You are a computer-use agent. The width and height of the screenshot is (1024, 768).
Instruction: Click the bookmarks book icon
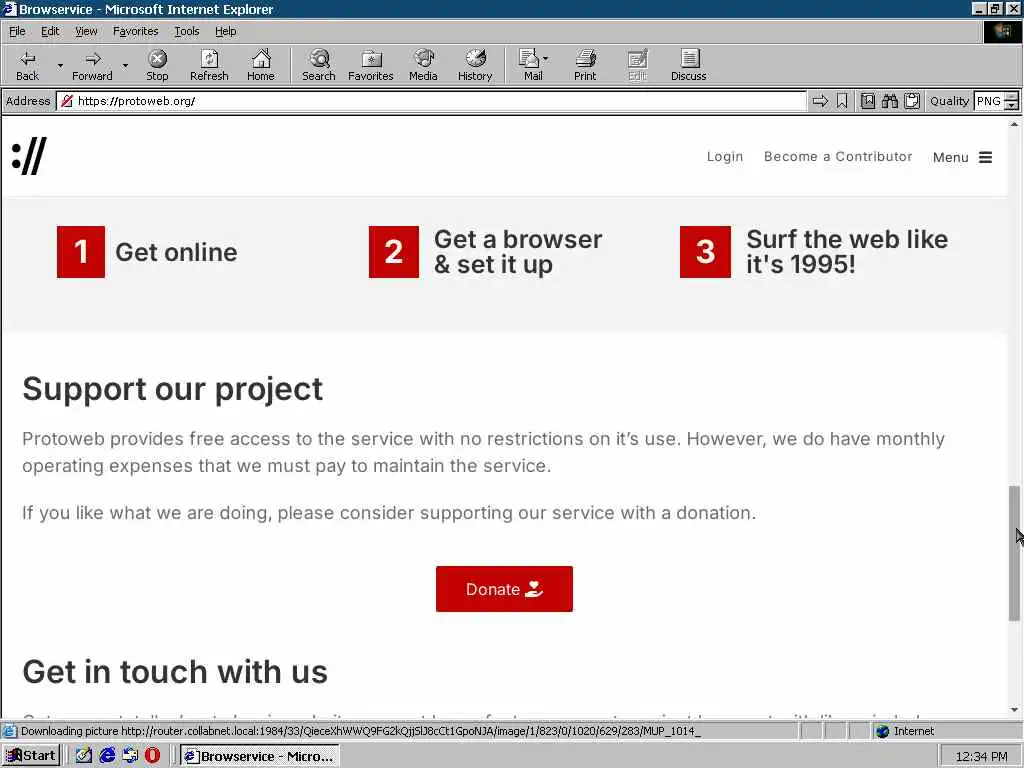point(868,101)
